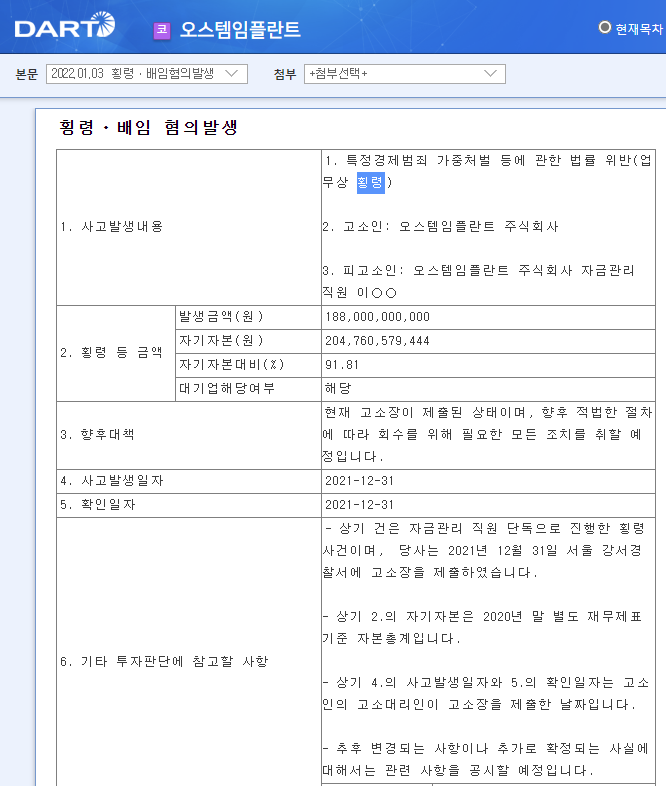Click the 대기업해당여부 label cell
The height and width of the screenshot is (786, 666).
(248, 389)
